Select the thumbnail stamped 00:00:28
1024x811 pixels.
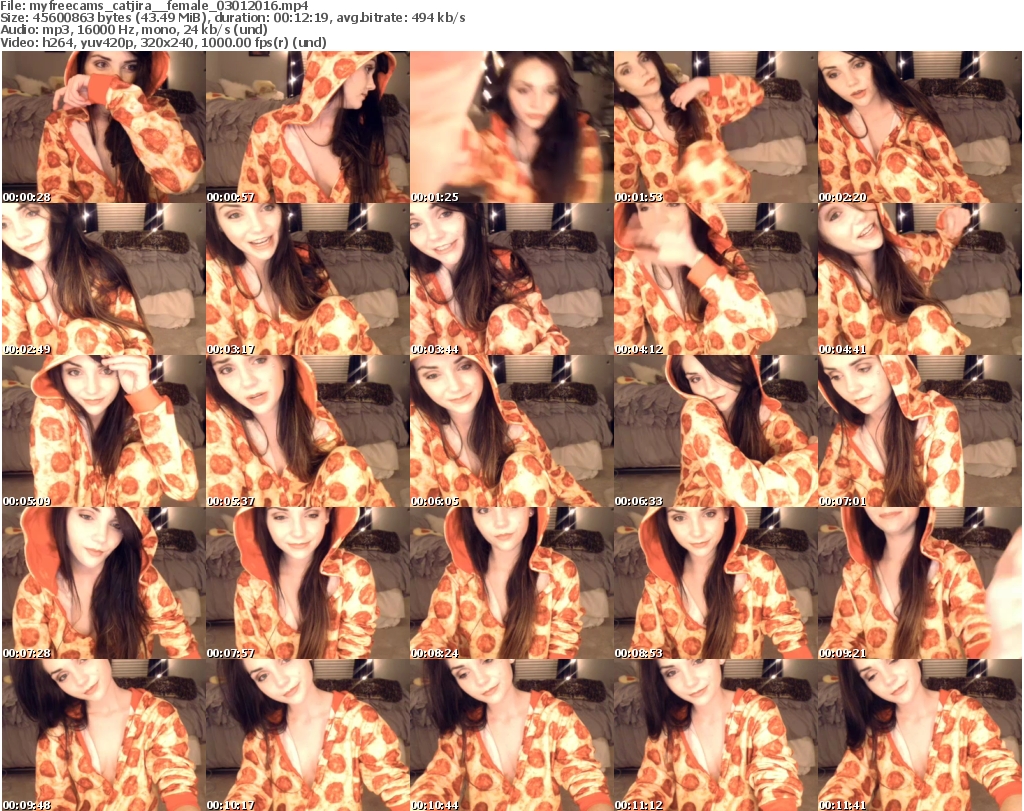104,127
